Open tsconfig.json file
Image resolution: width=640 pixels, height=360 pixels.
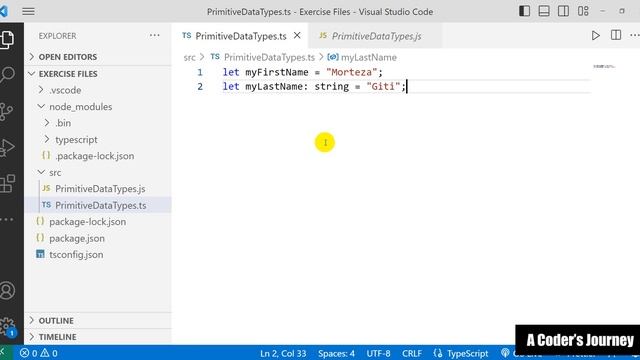pos(98,254)
